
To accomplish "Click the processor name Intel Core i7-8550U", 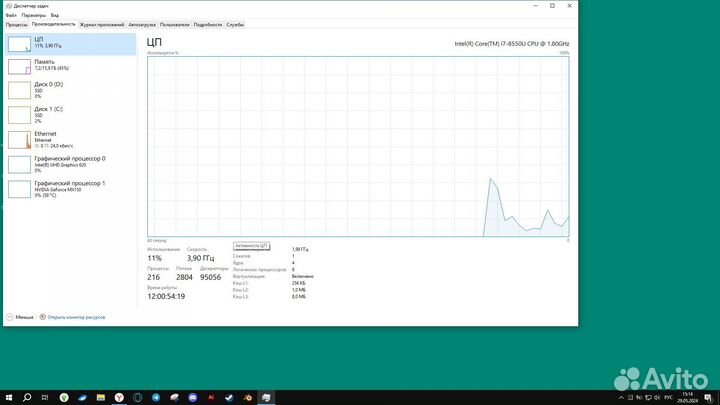I will [512, 44].
